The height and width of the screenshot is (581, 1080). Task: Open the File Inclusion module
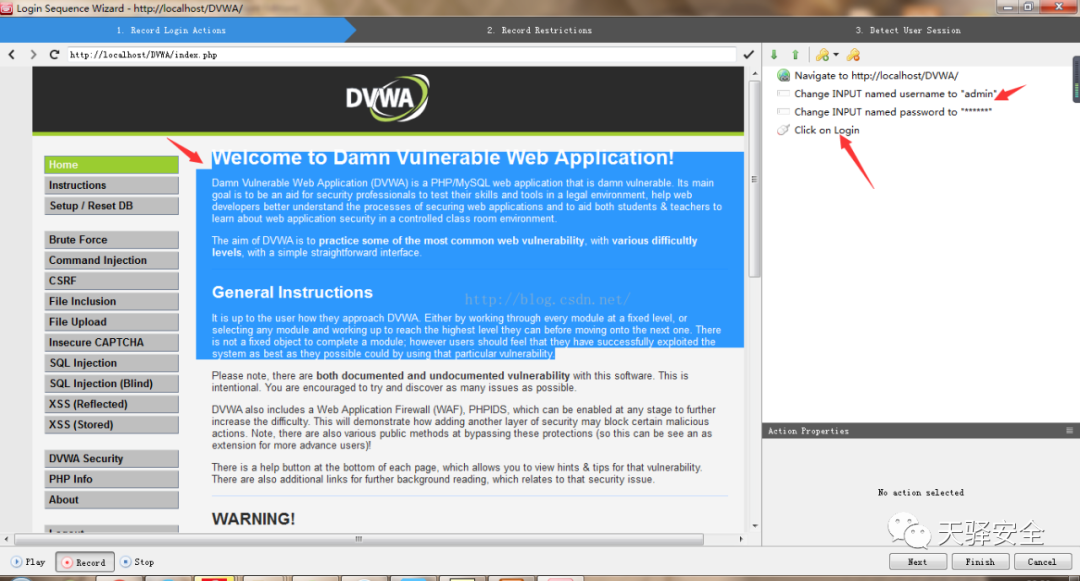112,302
